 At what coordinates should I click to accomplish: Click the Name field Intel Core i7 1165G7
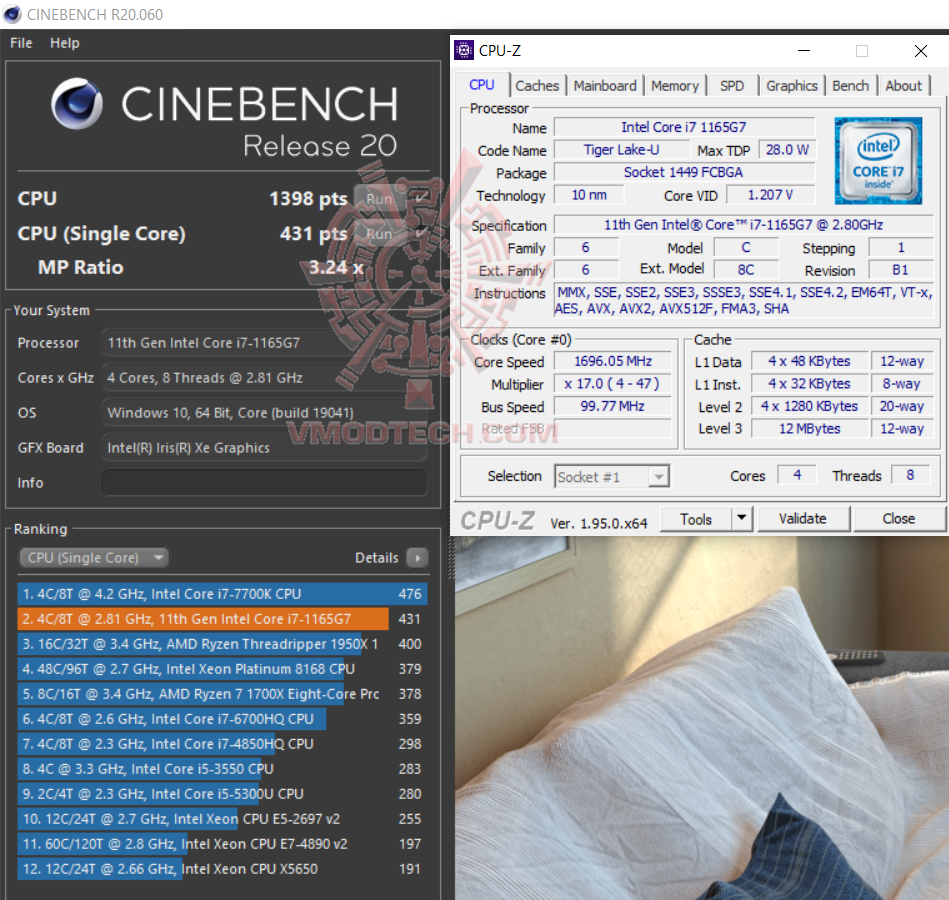(x=684, y=127)
